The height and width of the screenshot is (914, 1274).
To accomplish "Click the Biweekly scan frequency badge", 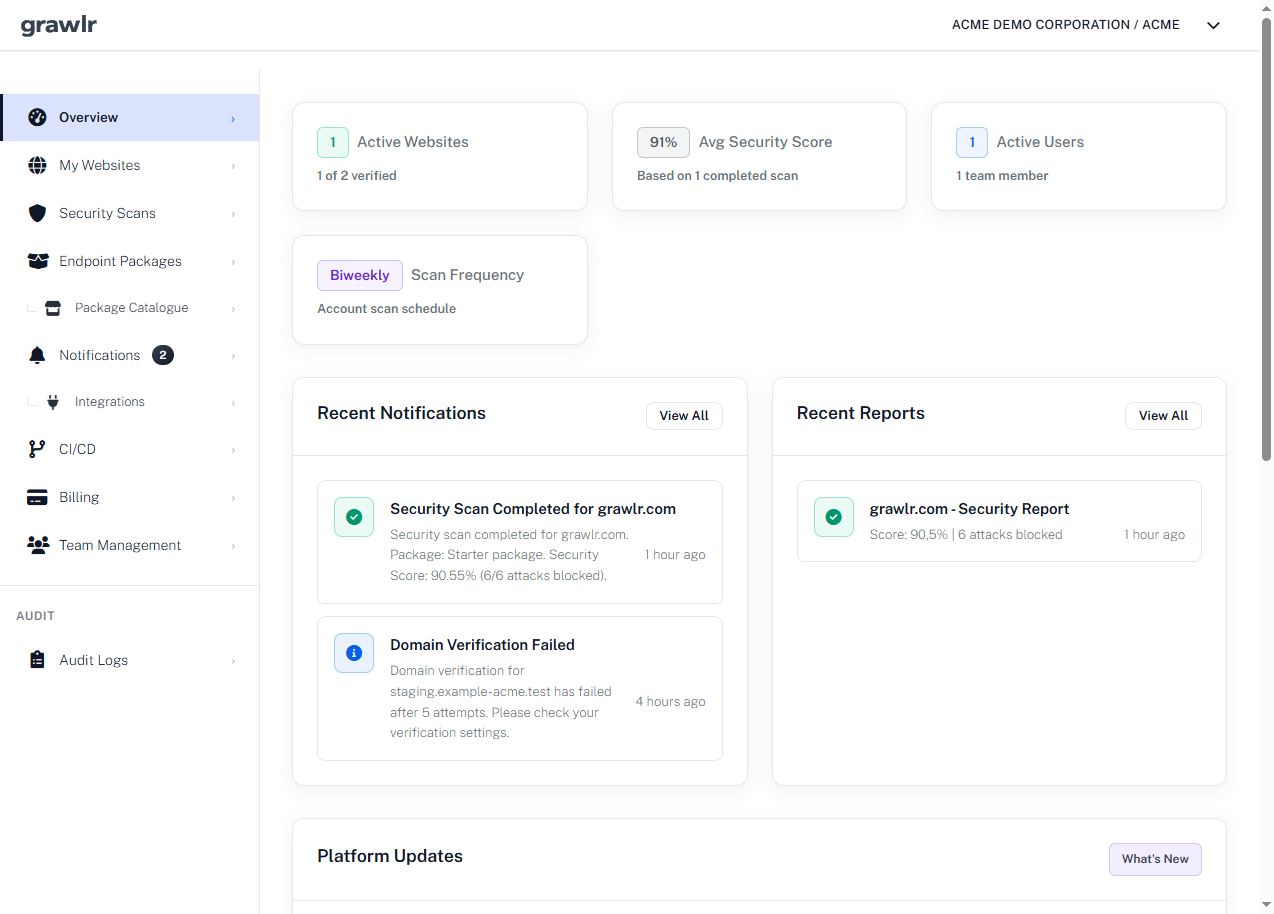I will coord(360,275).
